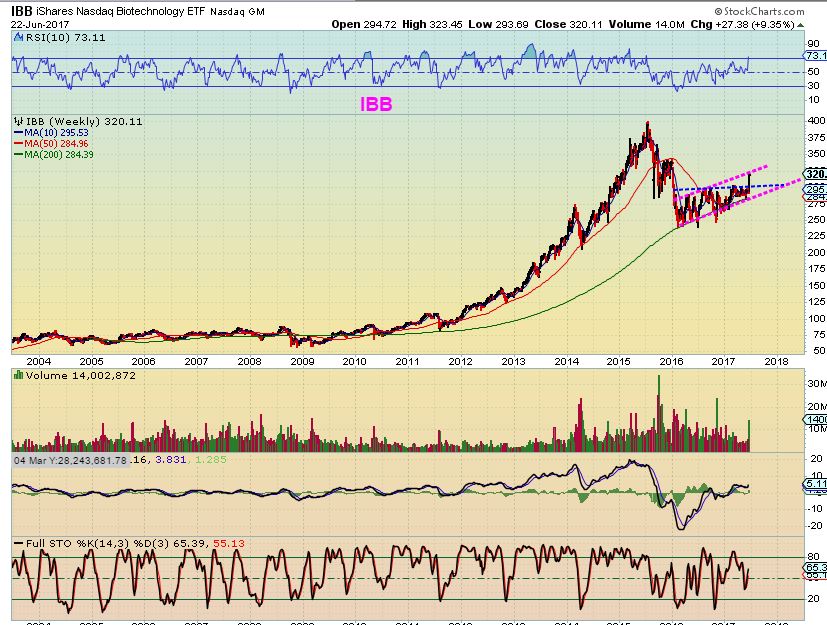Click the volume bars icon beside Volume 14,002,872

click(x=19, y=376)
